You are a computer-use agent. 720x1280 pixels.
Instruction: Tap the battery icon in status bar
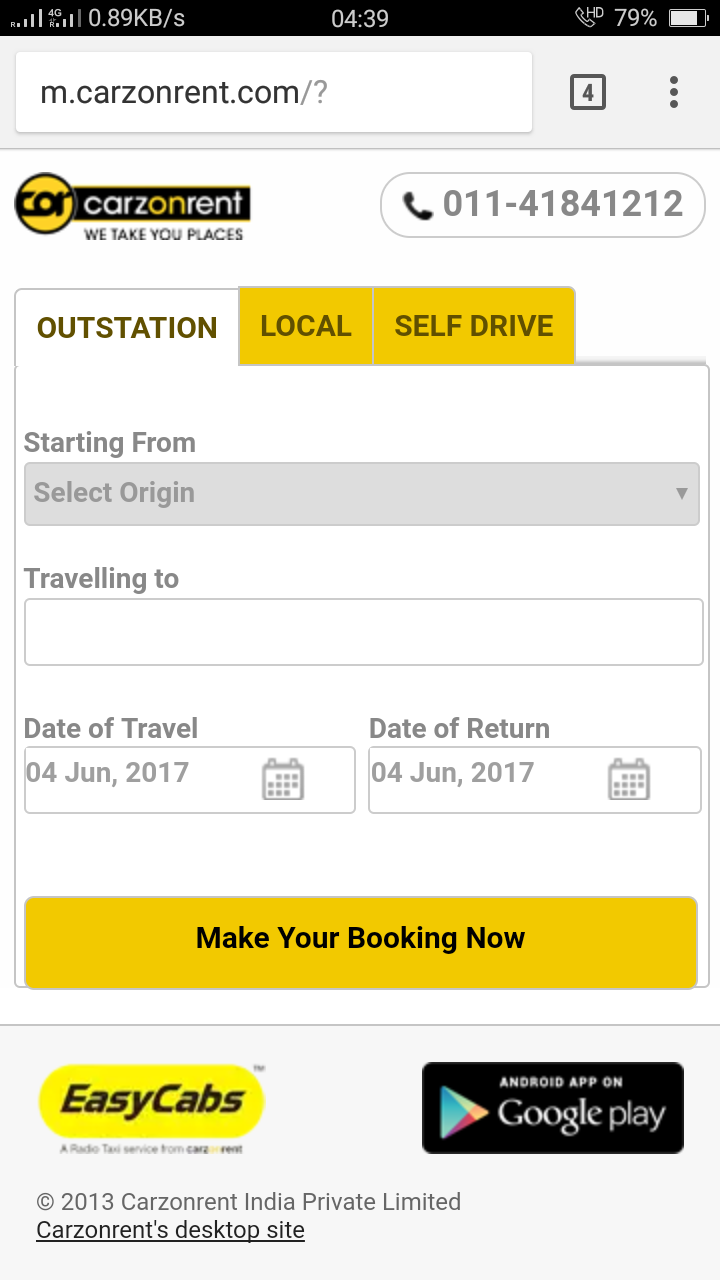tap(687, 18)
